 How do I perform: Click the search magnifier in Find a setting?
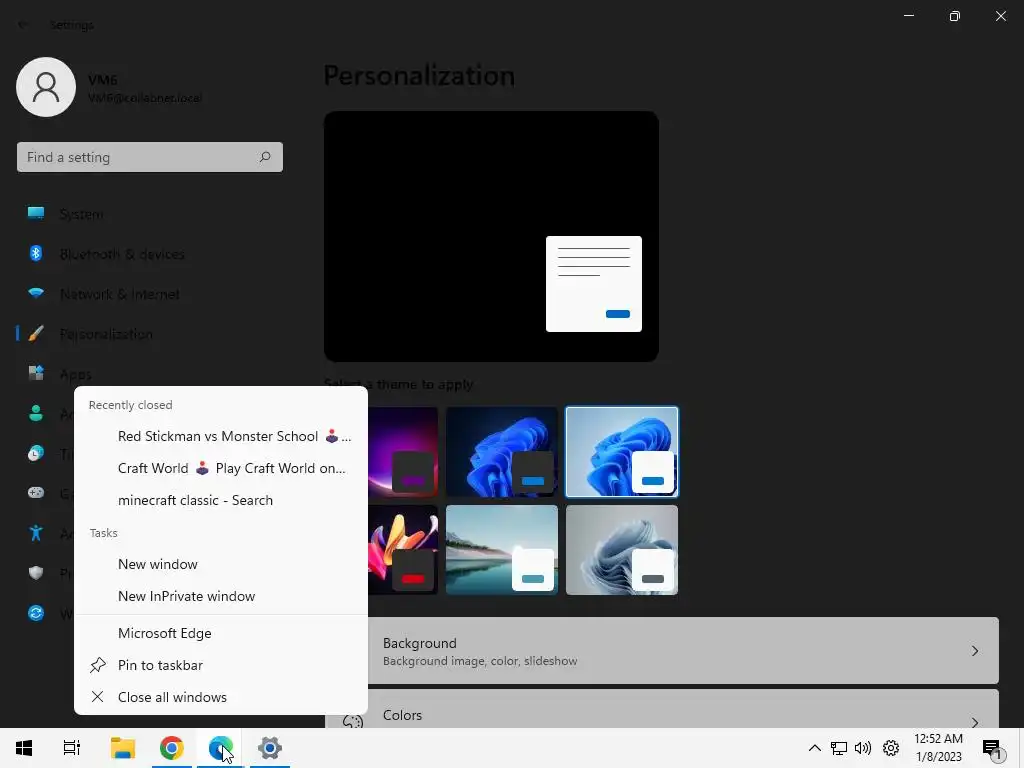click(x=265, y=157)
